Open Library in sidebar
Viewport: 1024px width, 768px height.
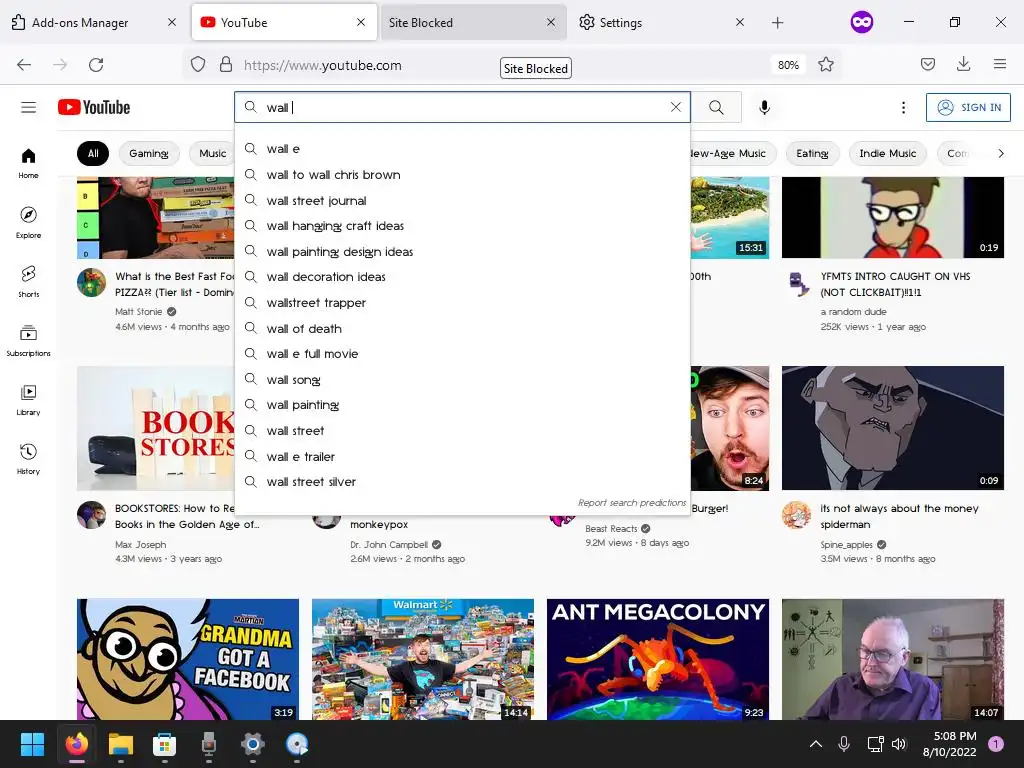point(28,400)
